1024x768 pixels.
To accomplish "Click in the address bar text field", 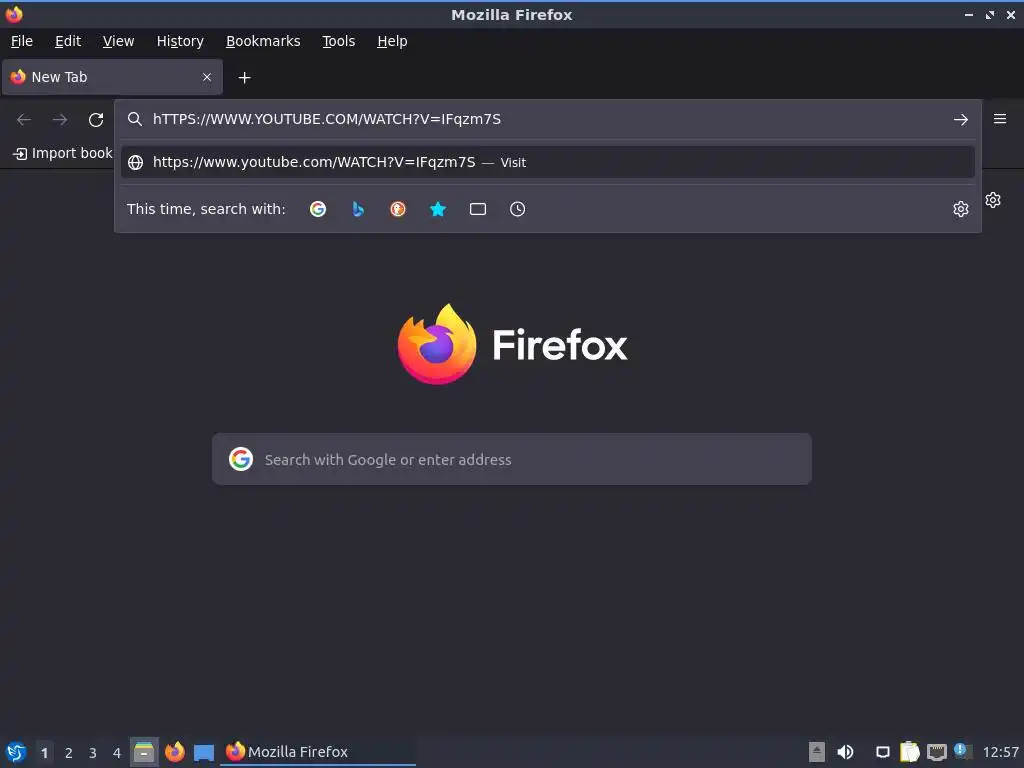I will (x=547, y=119).
